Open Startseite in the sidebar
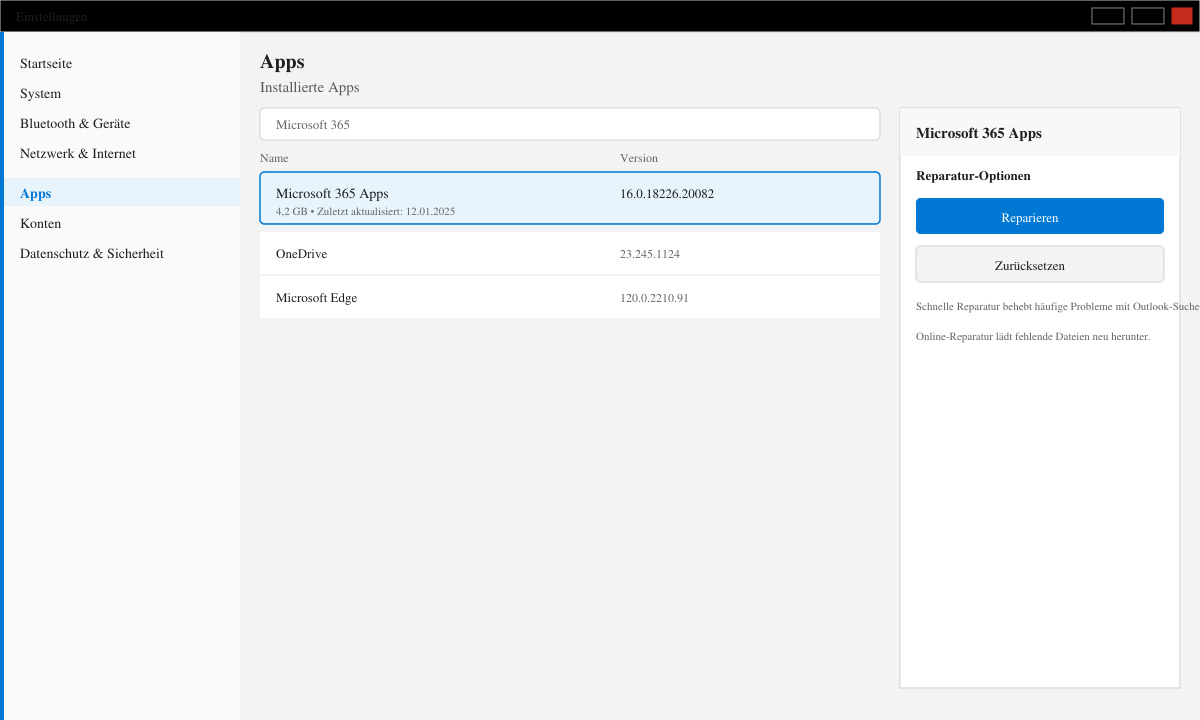The width and height of the screenshot is (1200, 720). [x=46, y=64]
